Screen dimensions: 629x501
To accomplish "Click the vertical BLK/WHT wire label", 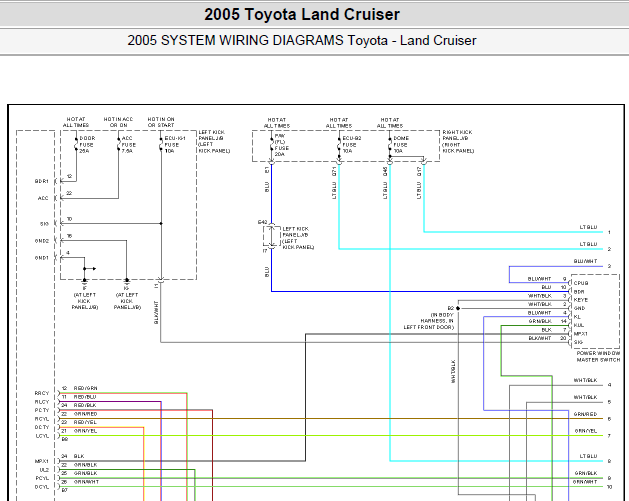I will point(156,312).
